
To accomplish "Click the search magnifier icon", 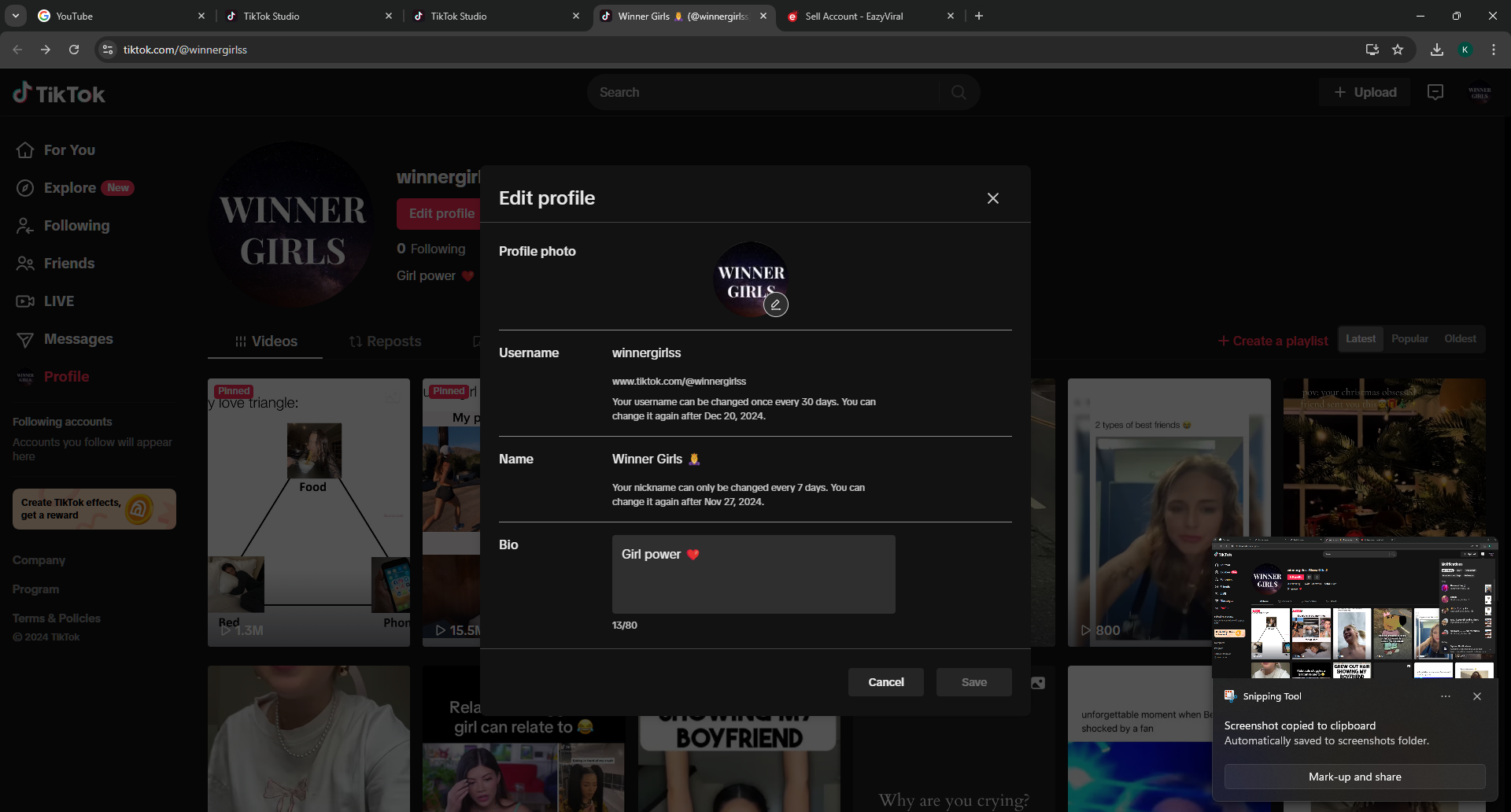I will (959, 92).
